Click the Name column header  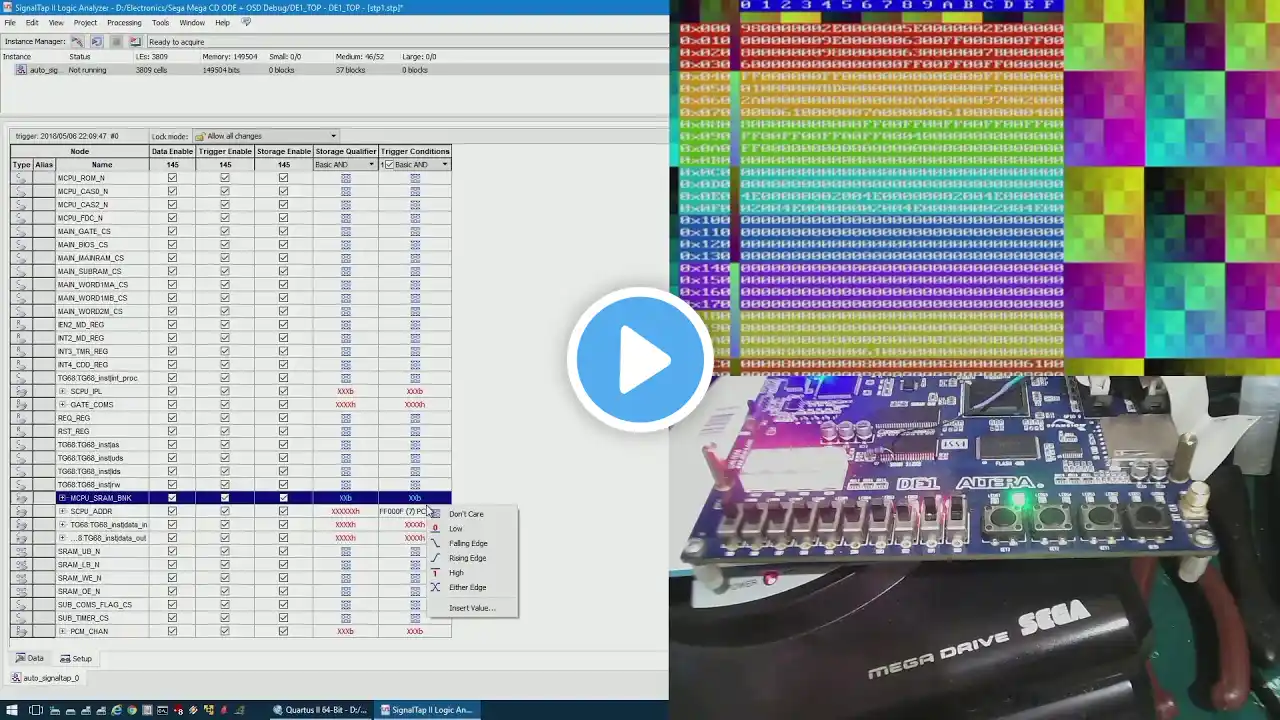click(102, 165)
